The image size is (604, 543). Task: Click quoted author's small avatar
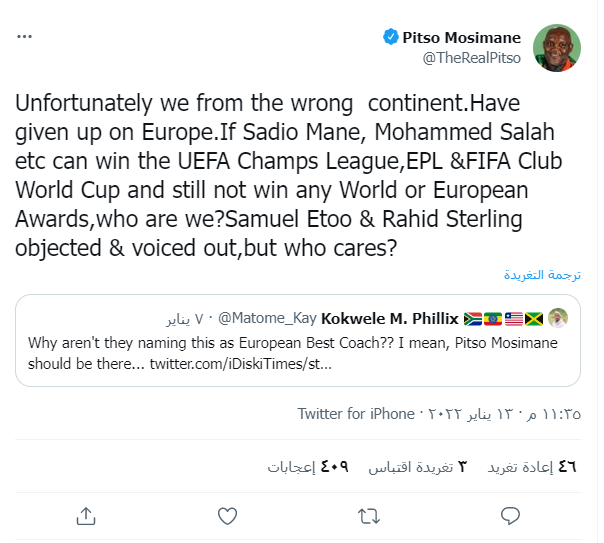(x=559, y=318)
